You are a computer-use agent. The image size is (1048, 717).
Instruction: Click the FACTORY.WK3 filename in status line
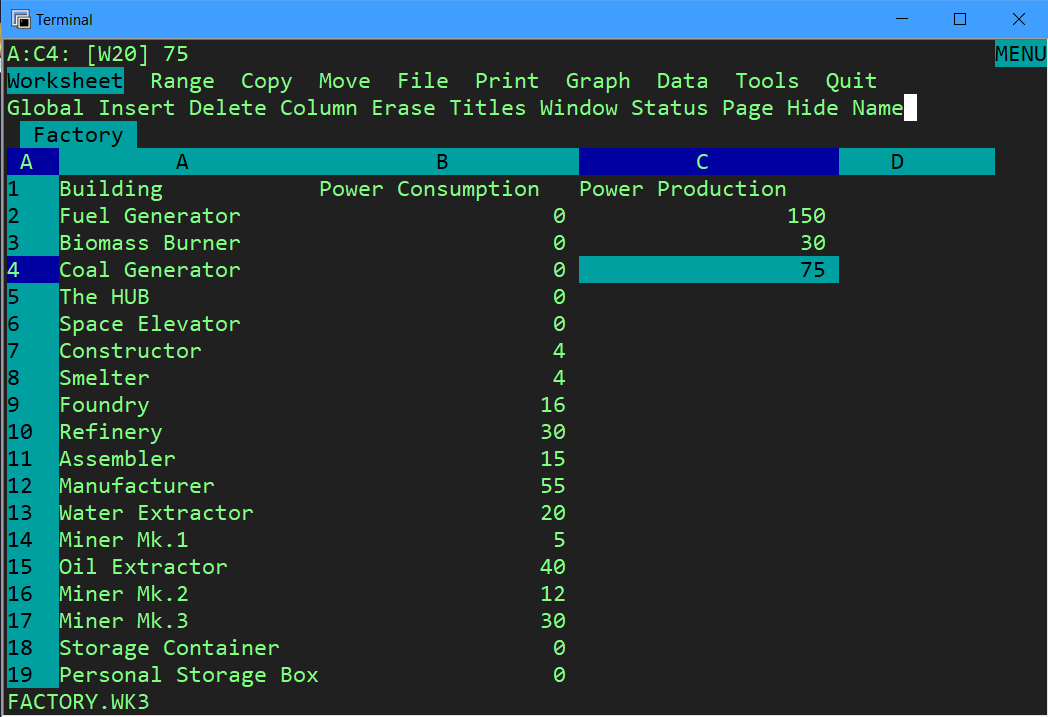(x=78, y=702)
